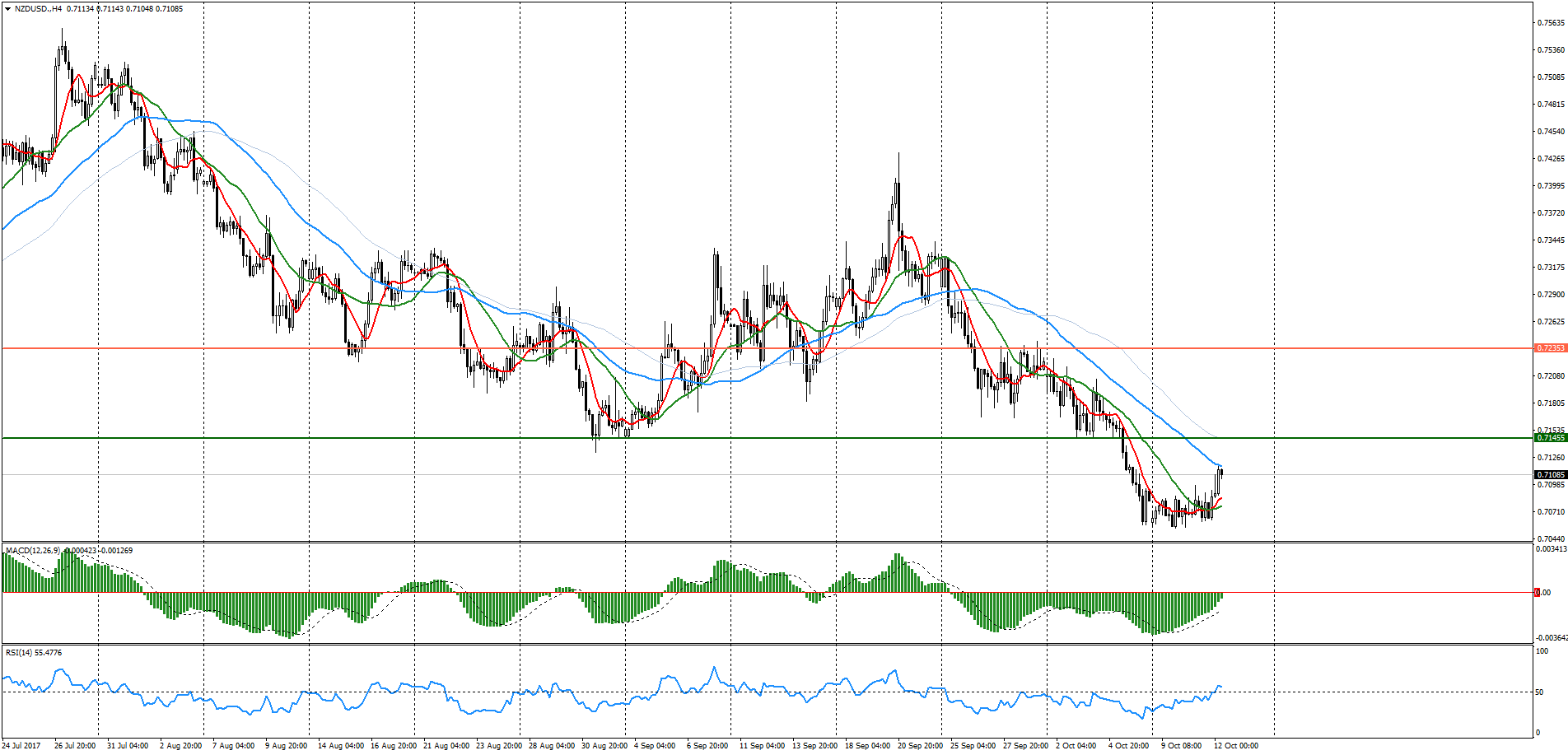The width and height of the screenshot is (1568, 755).
Task: Click the MACD scale value -0.003642
Action: (1550, 637)
